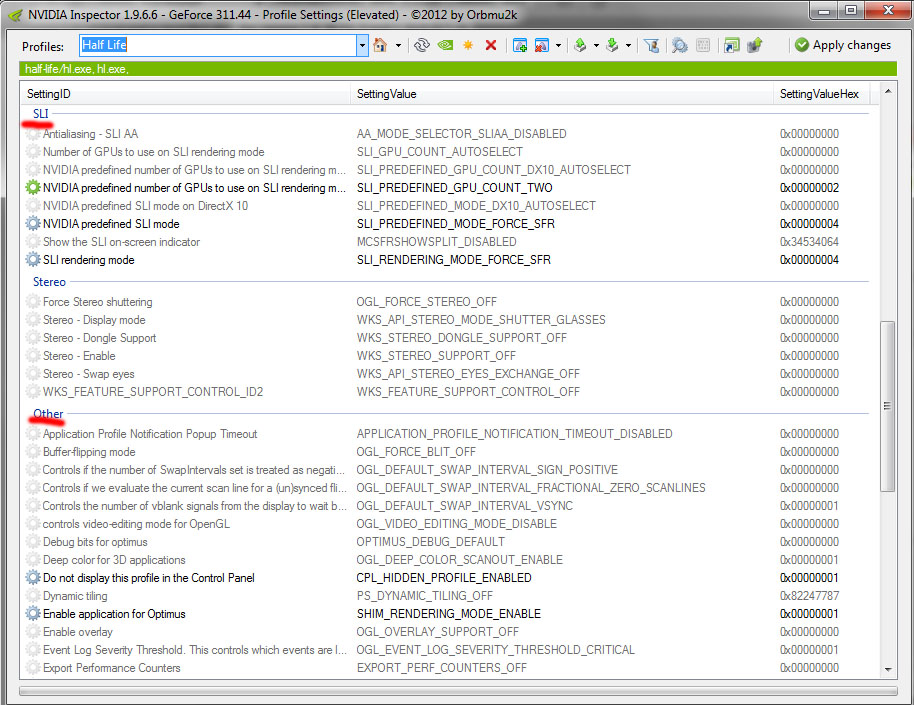Click gear icon beside Buffer-flipping mode
Viewport: 914px width, 705px height.
[33, 452]
